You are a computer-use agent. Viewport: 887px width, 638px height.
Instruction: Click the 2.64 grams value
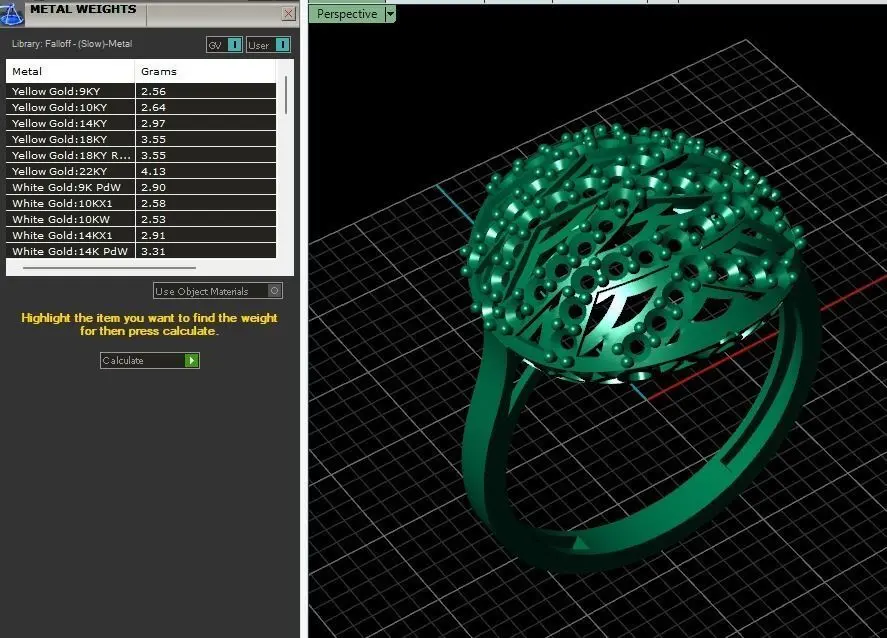153,107
